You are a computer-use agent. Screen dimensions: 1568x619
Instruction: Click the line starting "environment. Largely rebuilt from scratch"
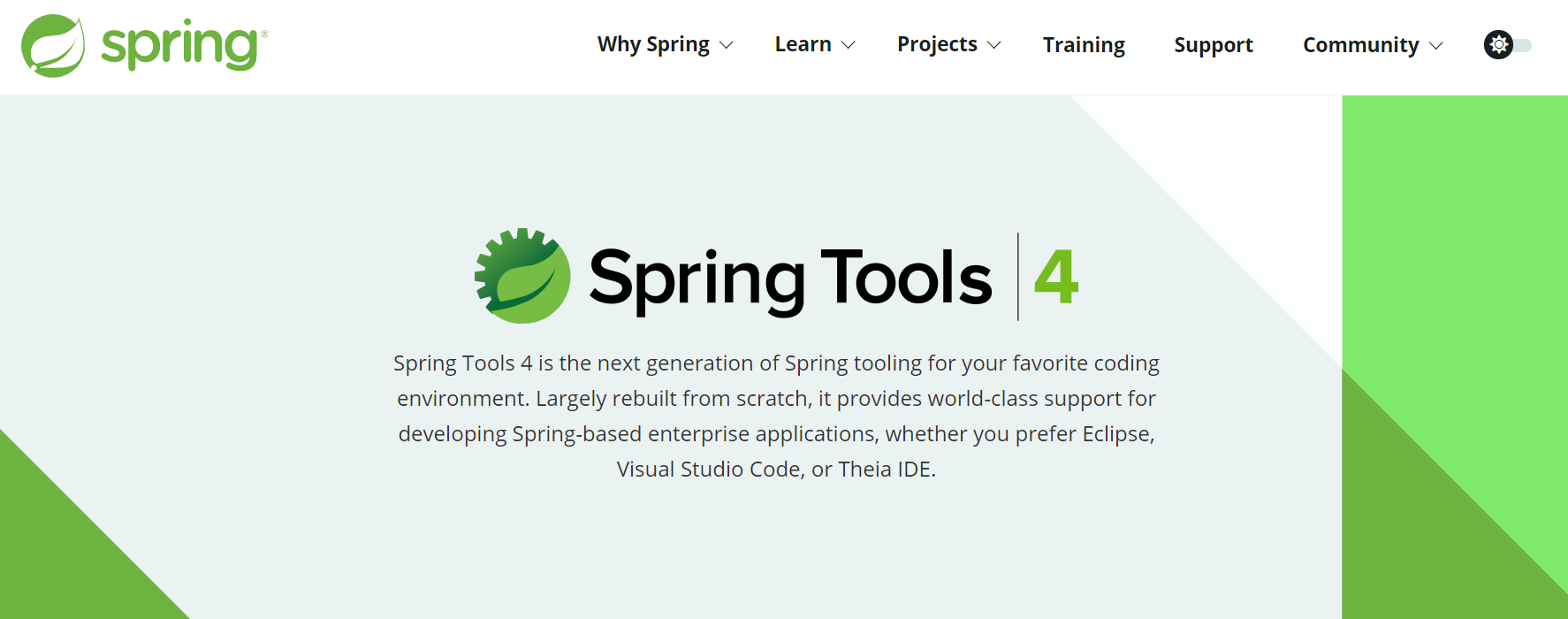776,399
